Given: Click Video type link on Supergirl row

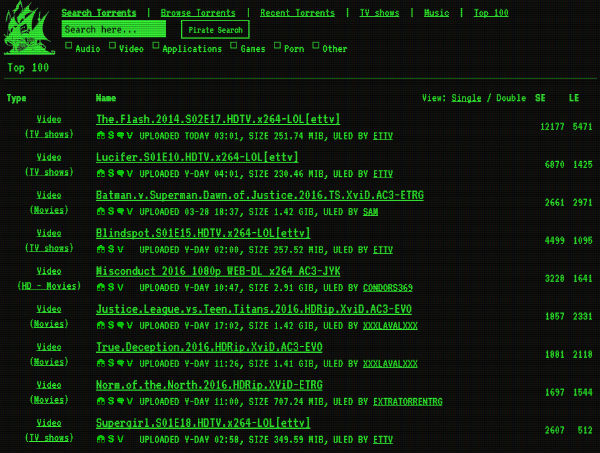Looking at the screenshot, I should click(49, 423).
